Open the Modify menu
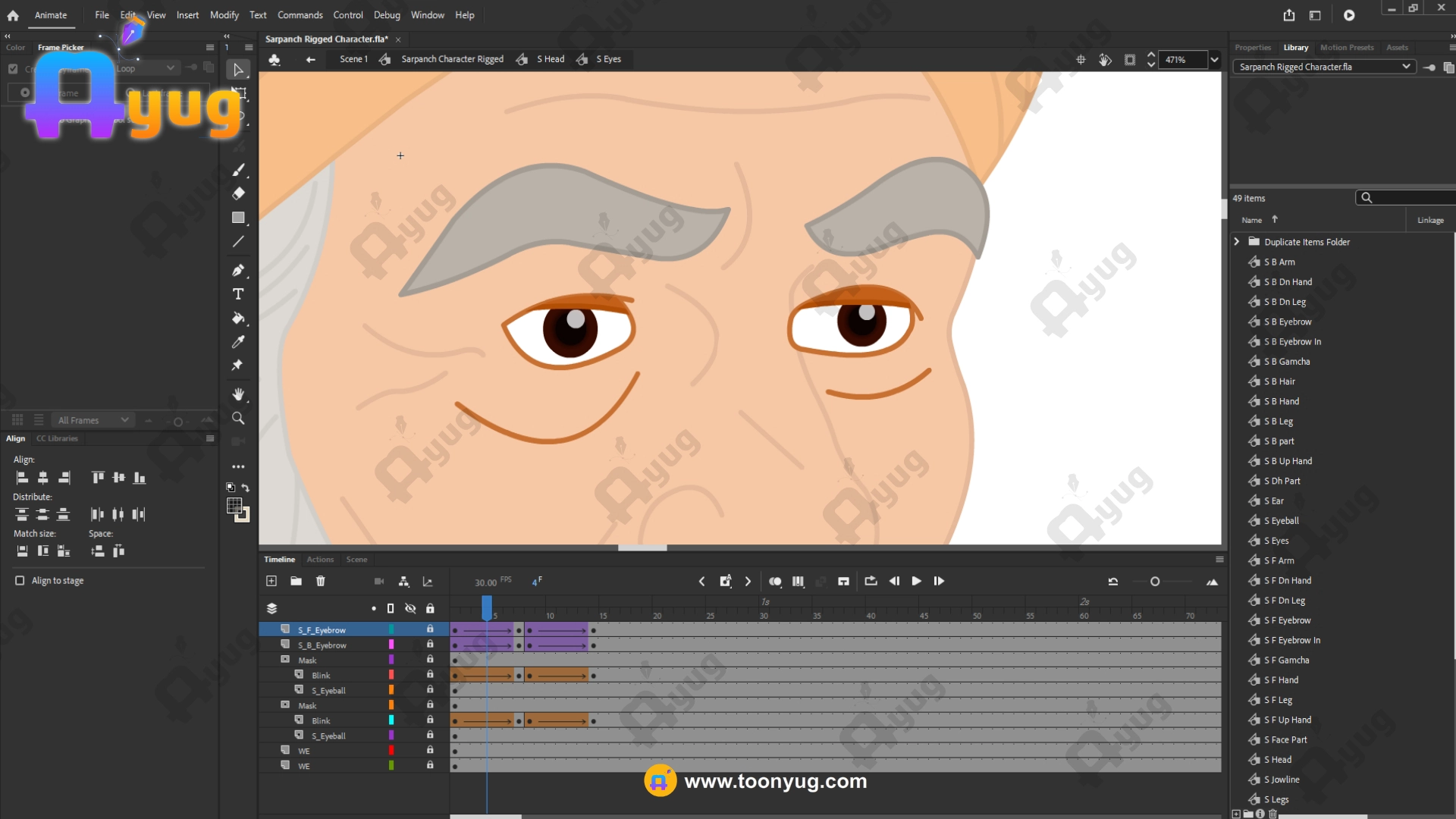The image size is (1456, 819). pos(224,15)
